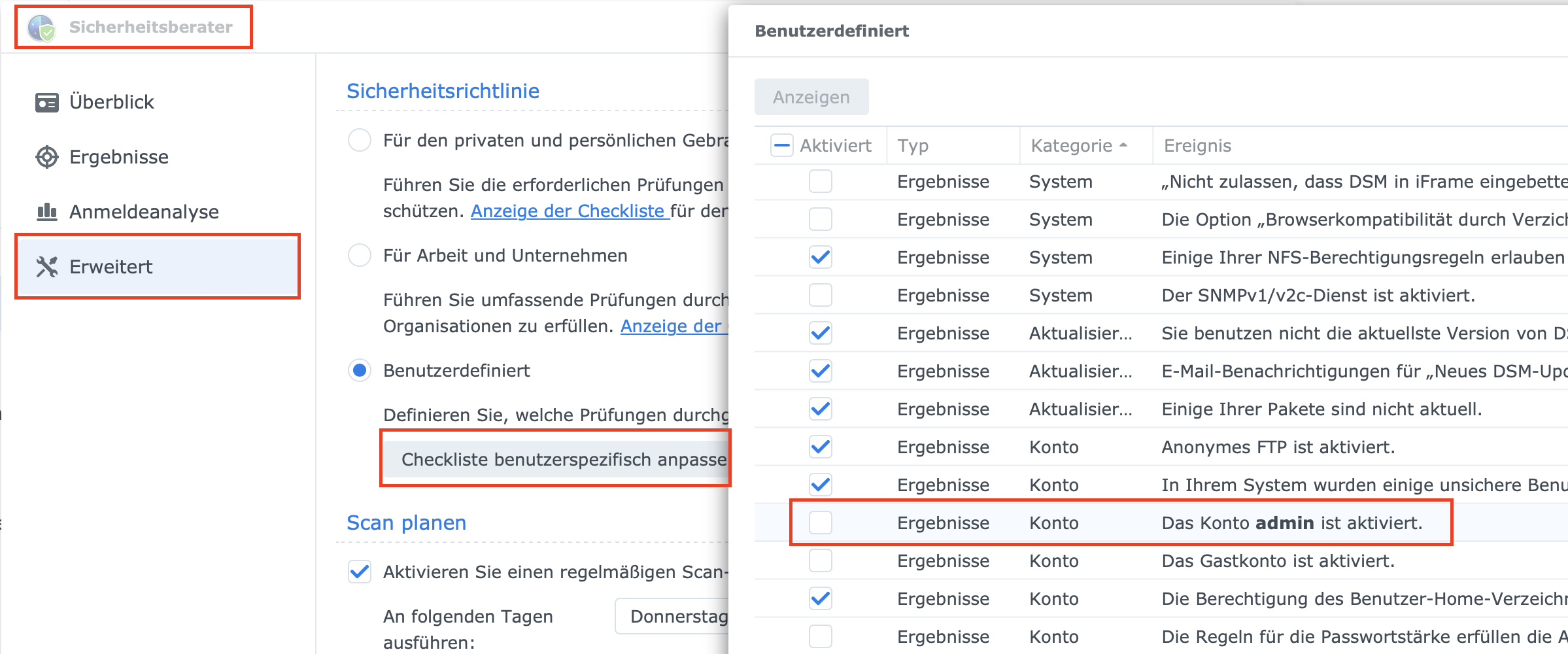Click the Anmeldeanalyse chart icon
Screen dimensions: 1568x654
(46, 212)
